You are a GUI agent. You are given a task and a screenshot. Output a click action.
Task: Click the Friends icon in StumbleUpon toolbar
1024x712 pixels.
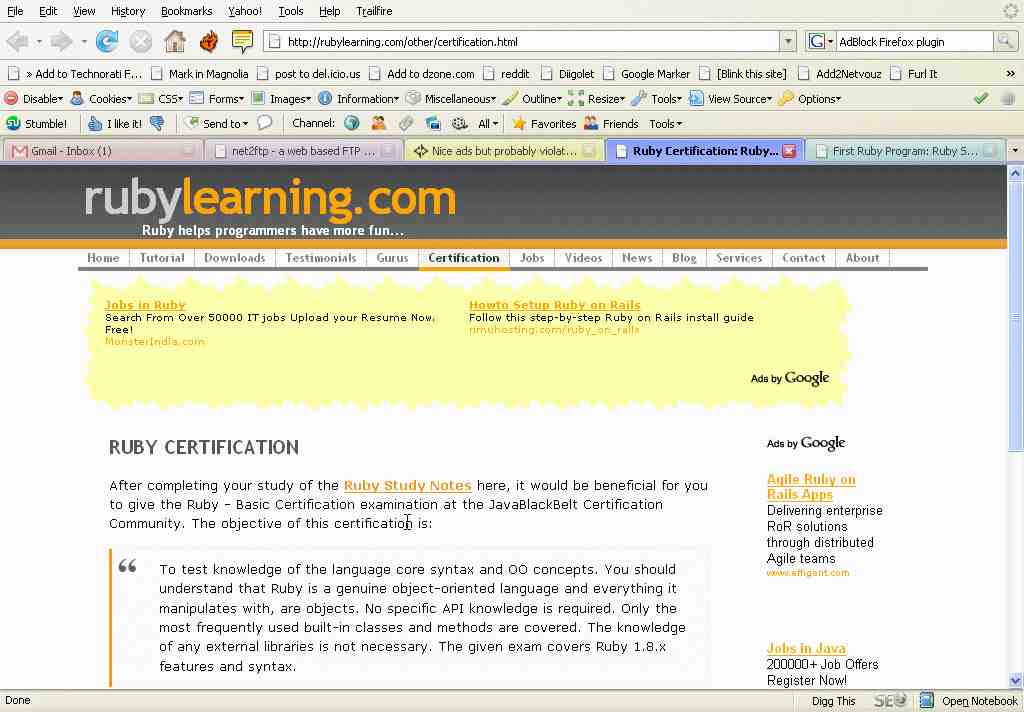coord(591,123)
